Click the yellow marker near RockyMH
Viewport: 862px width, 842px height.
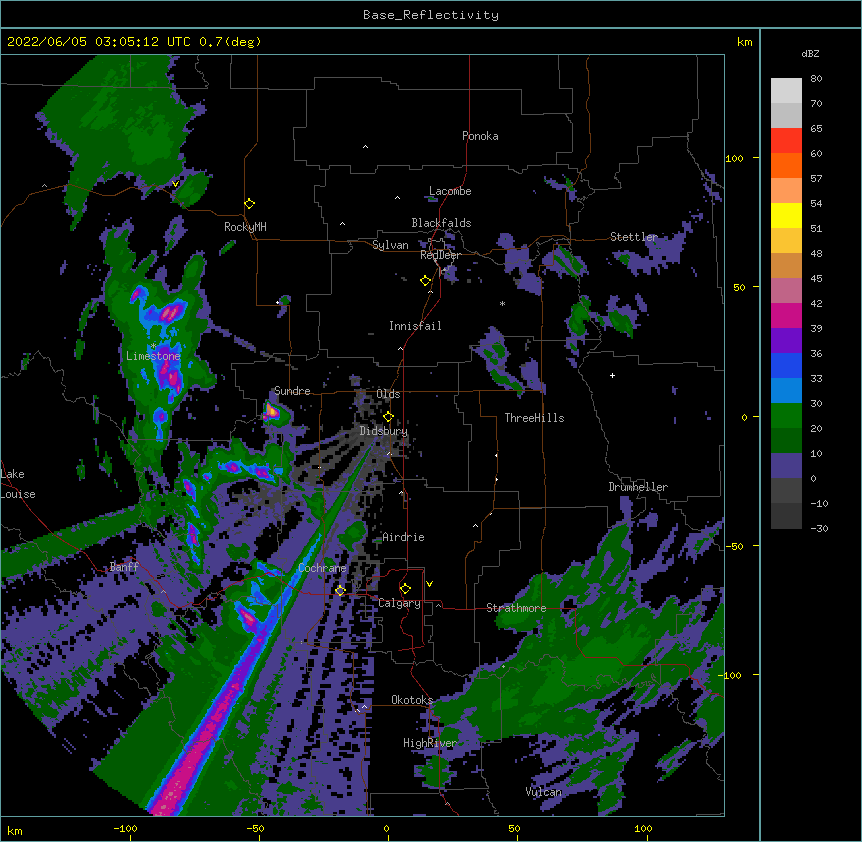pyautogui.click(x=250, y=204)
